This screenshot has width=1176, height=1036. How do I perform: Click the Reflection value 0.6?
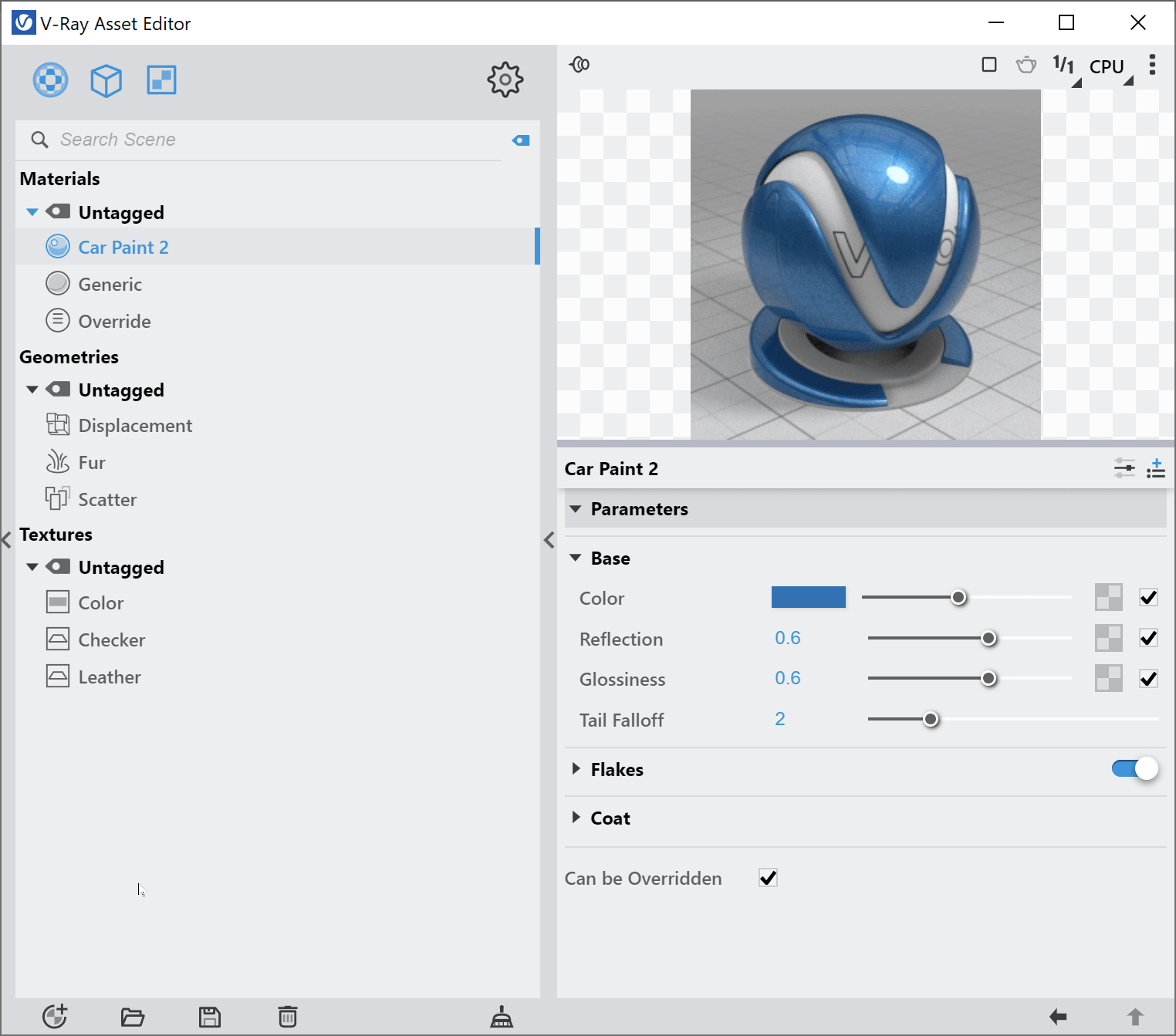(788, 638)
